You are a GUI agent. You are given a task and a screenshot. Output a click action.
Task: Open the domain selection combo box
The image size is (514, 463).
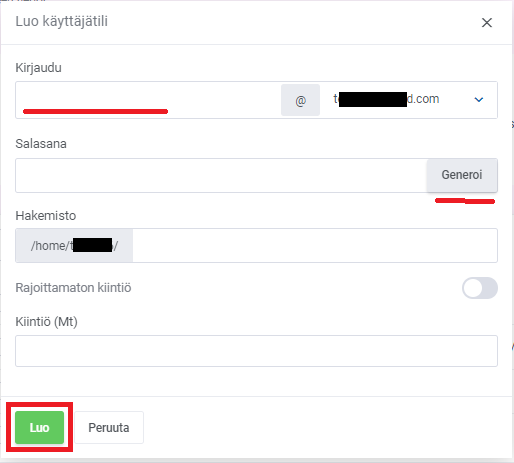click(409, 100)
